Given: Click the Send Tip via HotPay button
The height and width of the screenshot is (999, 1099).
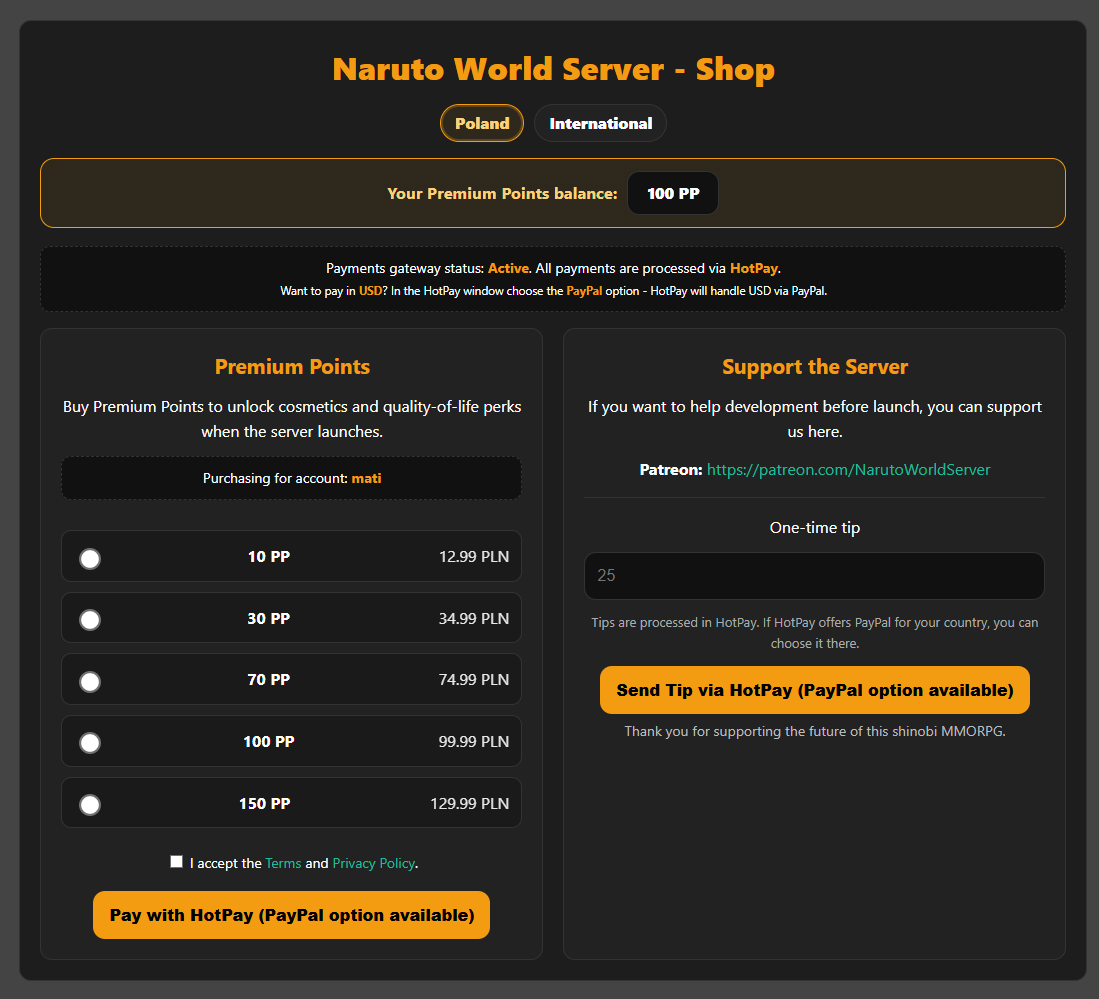Looking at the screenshot, I should pyautogui.click(x=814, y=689).
